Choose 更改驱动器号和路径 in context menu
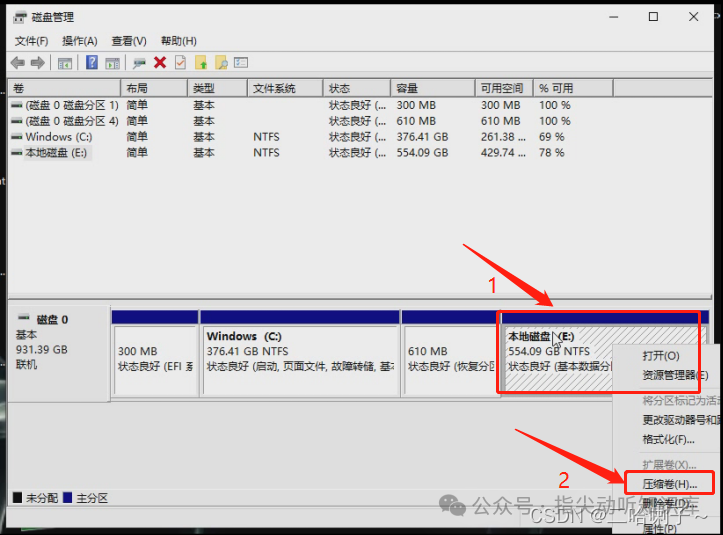This screenshot has height=535, width=723. pyautogui.click(x=681, y=420)
